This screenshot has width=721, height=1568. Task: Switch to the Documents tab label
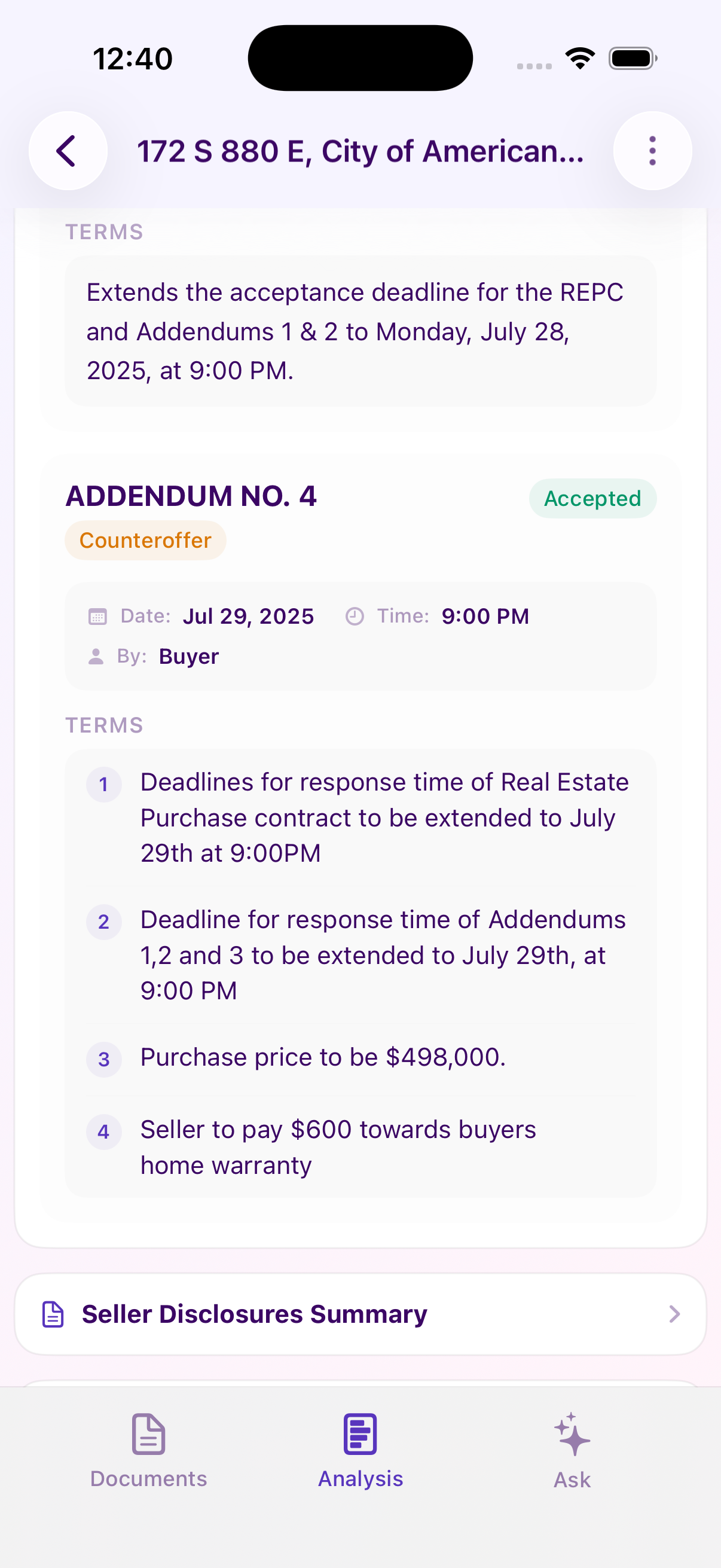click(x=148, y=1479)
